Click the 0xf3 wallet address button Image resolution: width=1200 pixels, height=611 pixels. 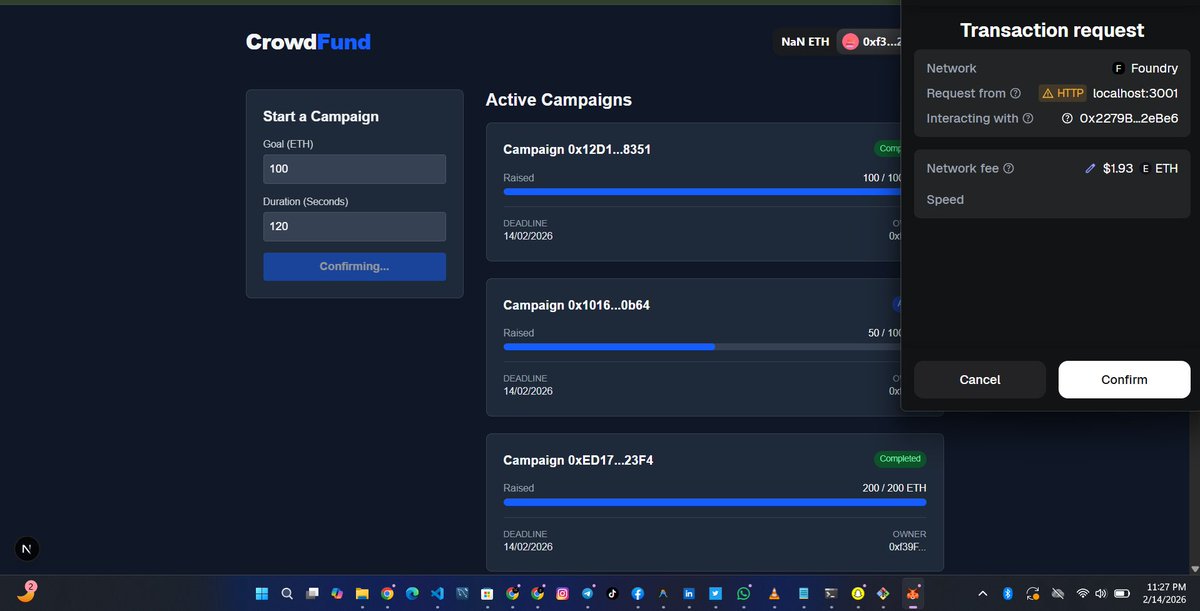869,42
